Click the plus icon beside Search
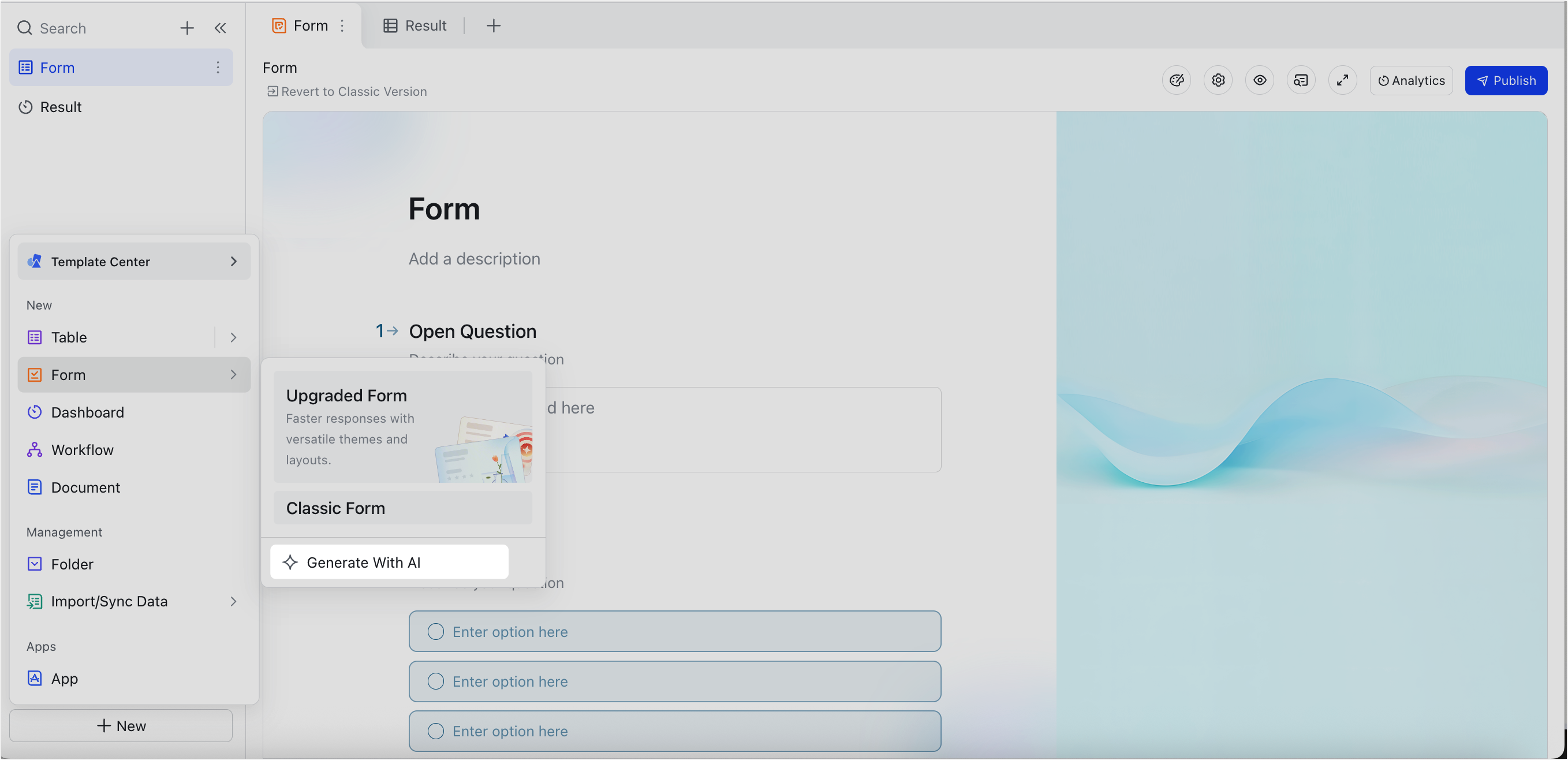The height and width of the screenshot is (760, 1568). [x=187, y=28]
